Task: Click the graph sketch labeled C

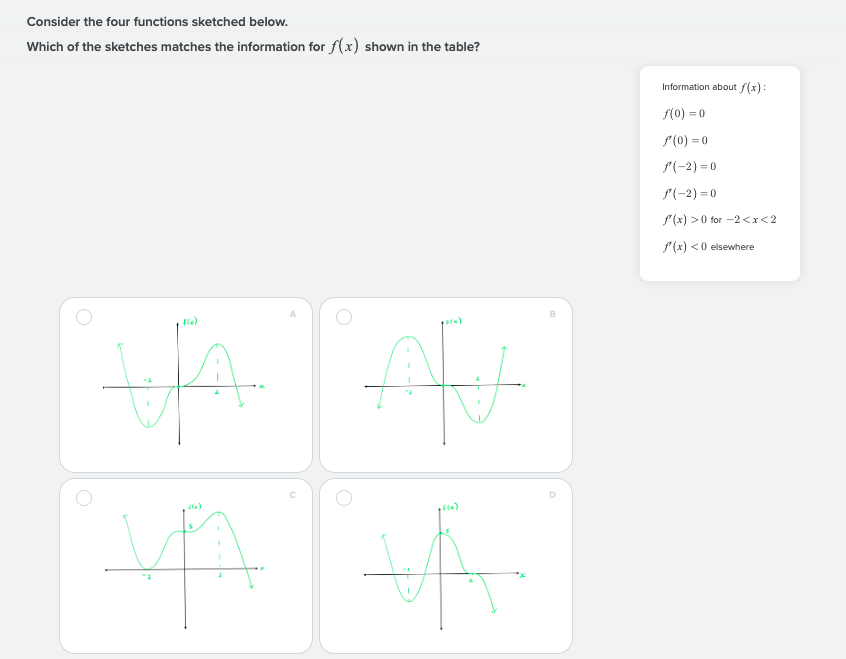Action: click(x=185, y=565)
